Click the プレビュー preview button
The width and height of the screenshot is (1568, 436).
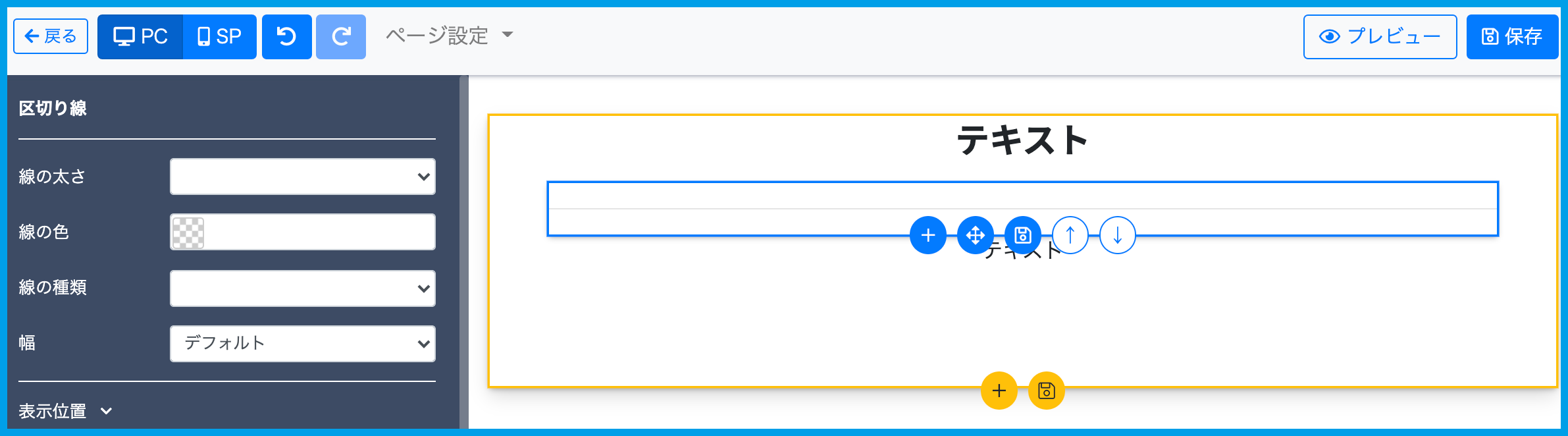[x=1380, y=36]
